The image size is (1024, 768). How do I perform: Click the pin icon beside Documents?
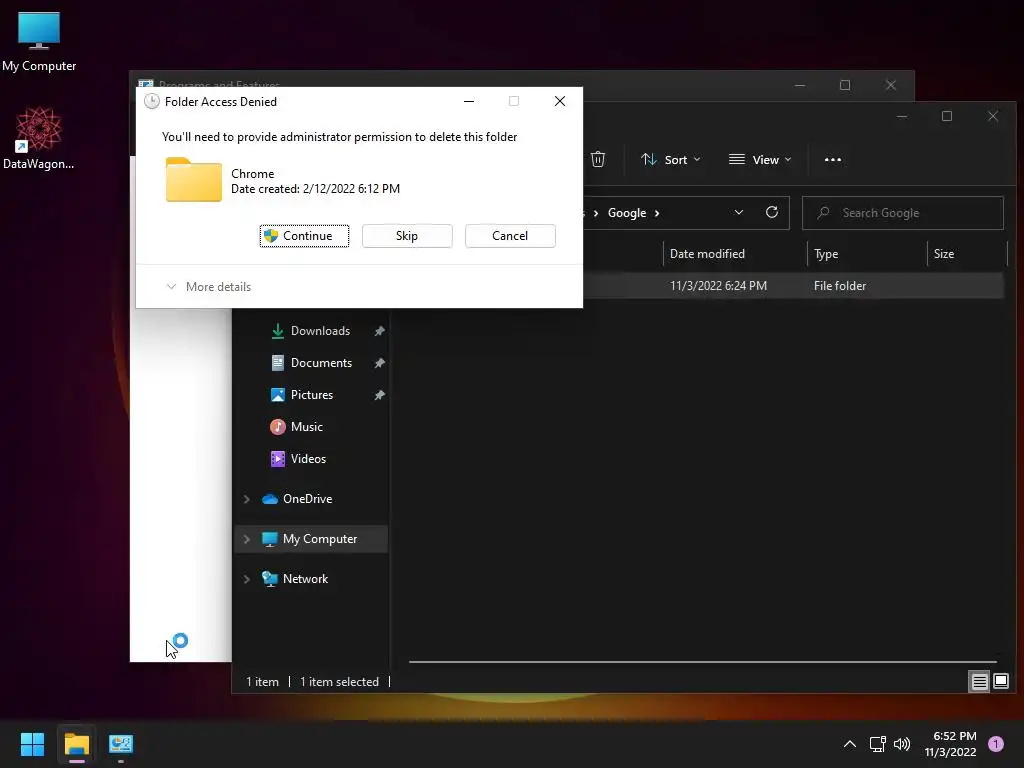tap(379, 363)
